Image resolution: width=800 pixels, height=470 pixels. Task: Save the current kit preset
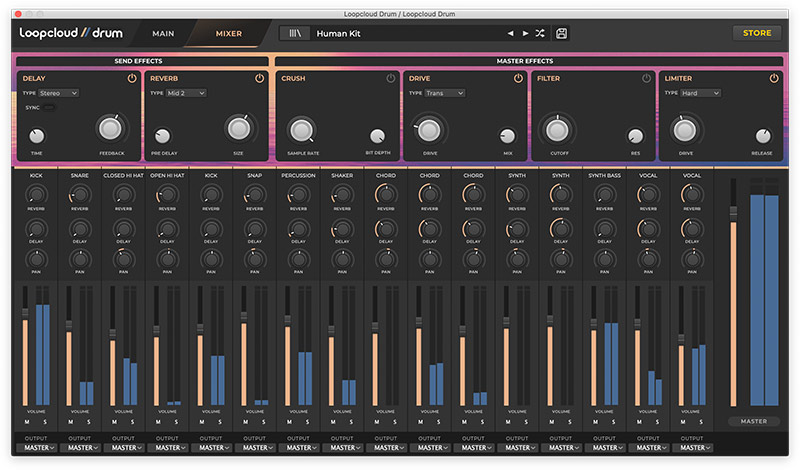[x=561, y=34]
